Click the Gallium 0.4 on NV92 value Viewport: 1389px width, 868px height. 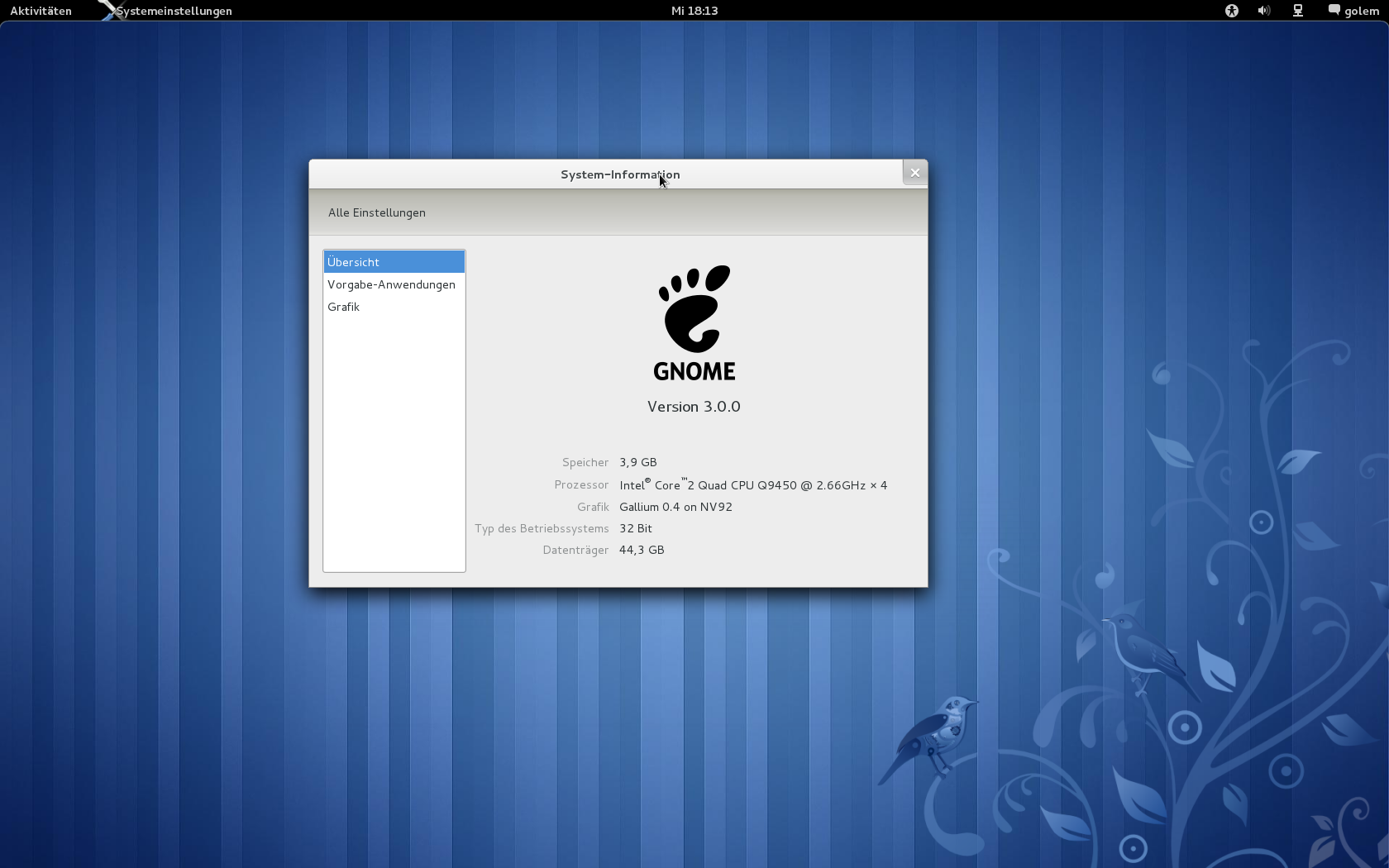click(675, 507)
